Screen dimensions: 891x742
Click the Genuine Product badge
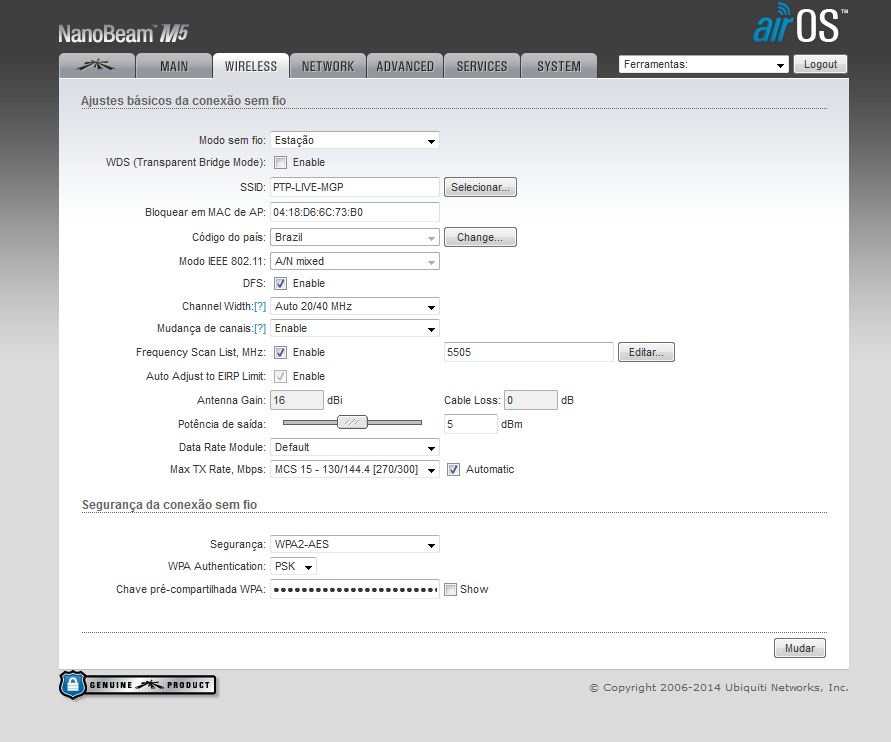click(x=138, y=685)
